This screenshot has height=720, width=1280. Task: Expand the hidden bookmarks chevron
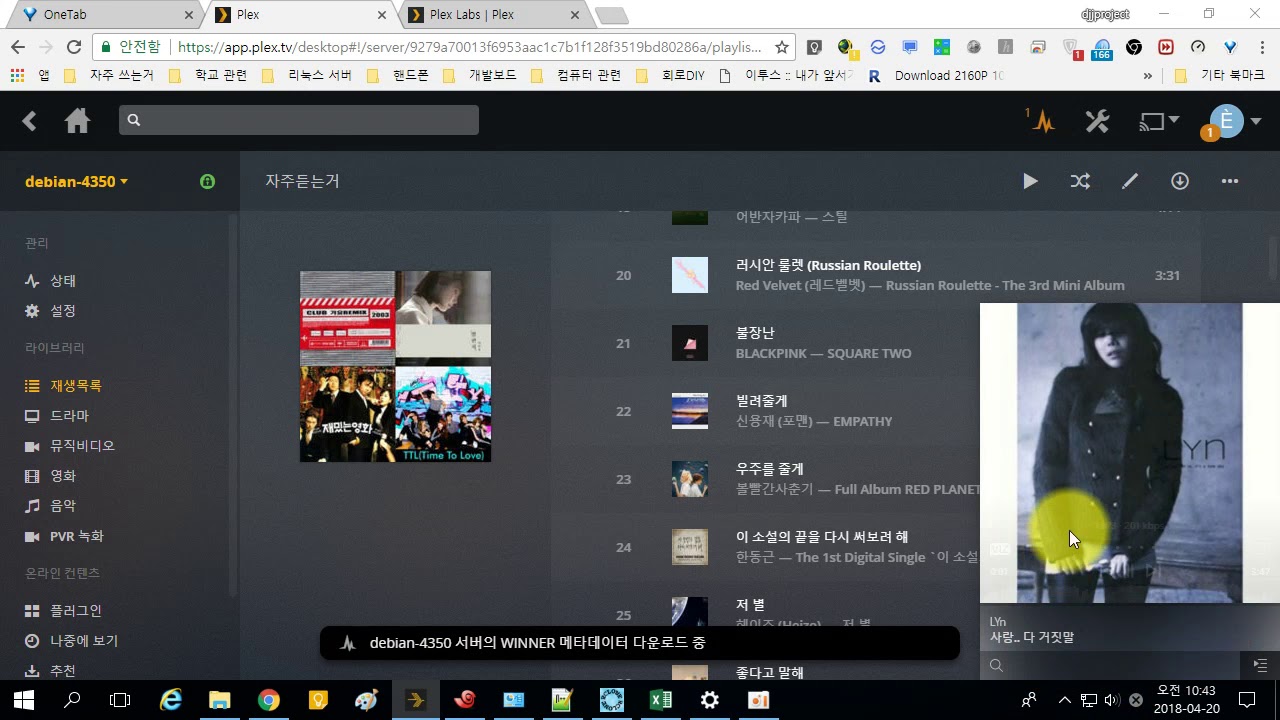tap(1147, 75)
